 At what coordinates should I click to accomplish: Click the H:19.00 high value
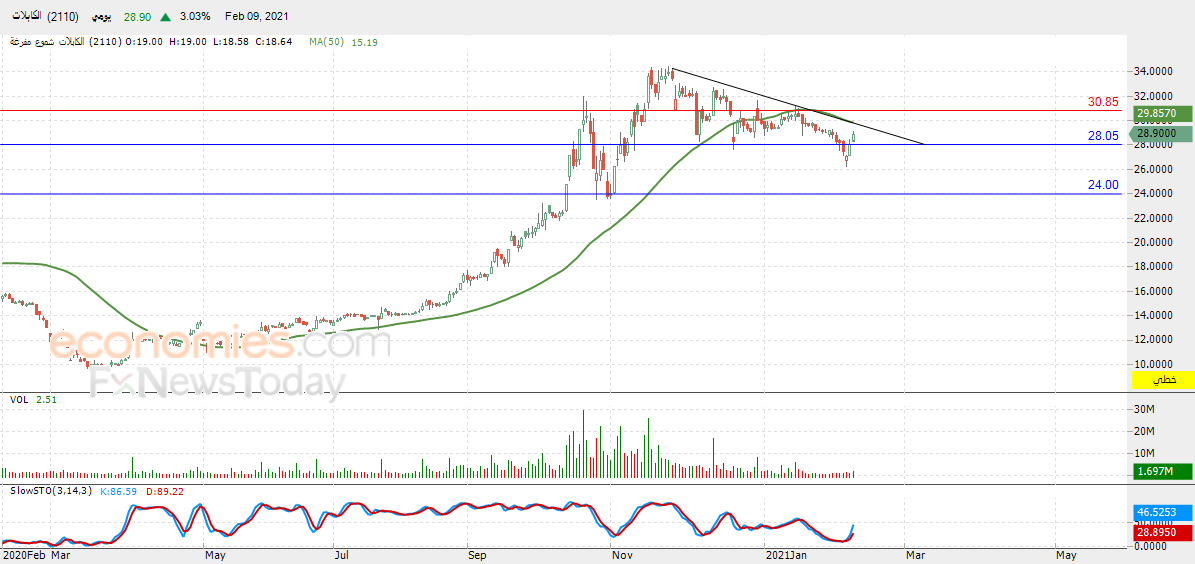pyautogui.click(x=188, y=43)
